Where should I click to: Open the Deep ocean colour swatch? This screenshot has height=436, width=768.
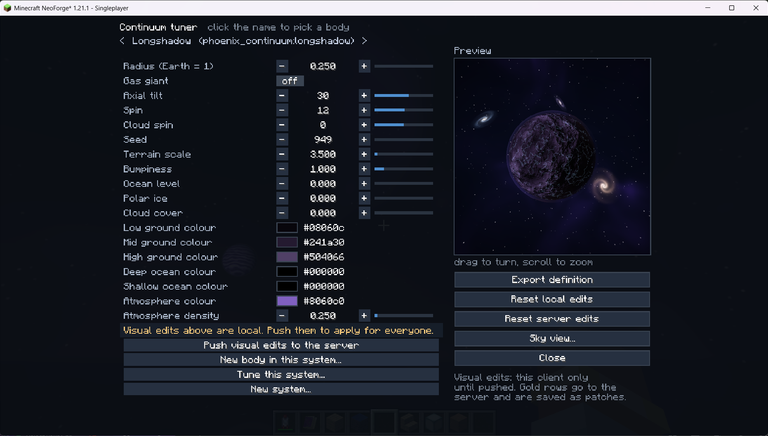click(x=287, y=272)
